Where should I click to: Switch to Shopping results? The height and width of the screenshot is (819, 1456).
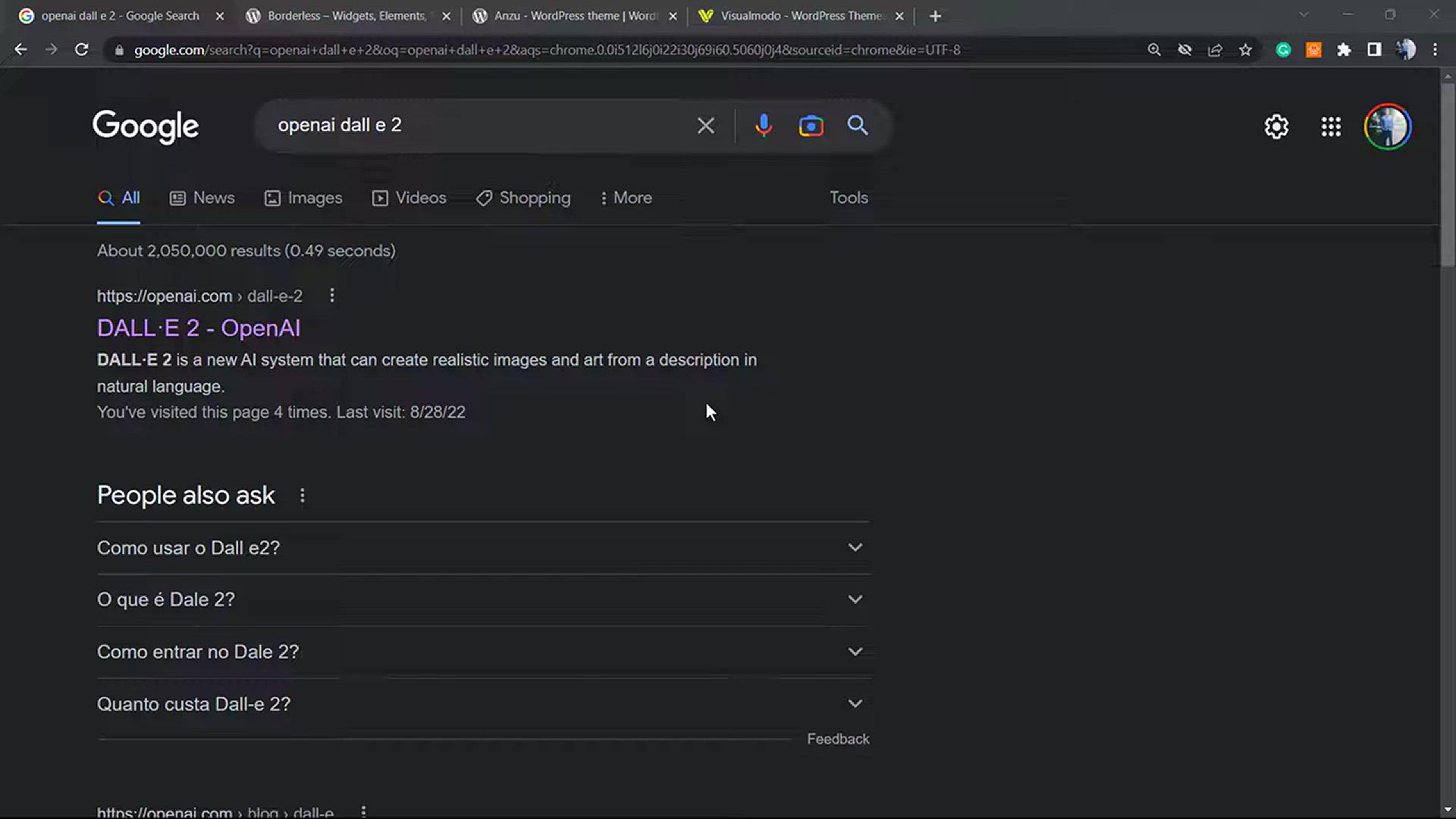[x=523, y=198]
